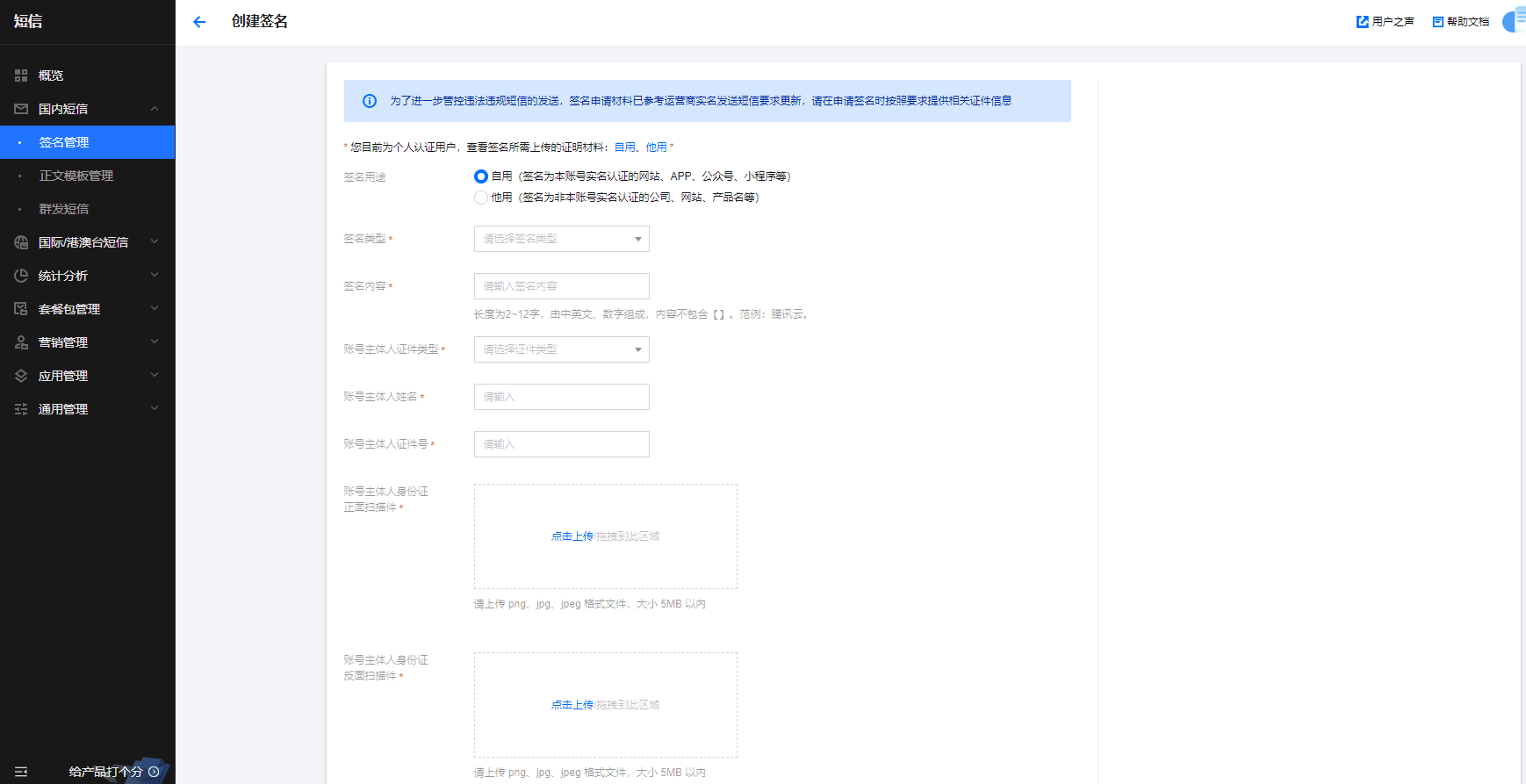Open the 帮助文档 link

click(x=1461, y=22)
